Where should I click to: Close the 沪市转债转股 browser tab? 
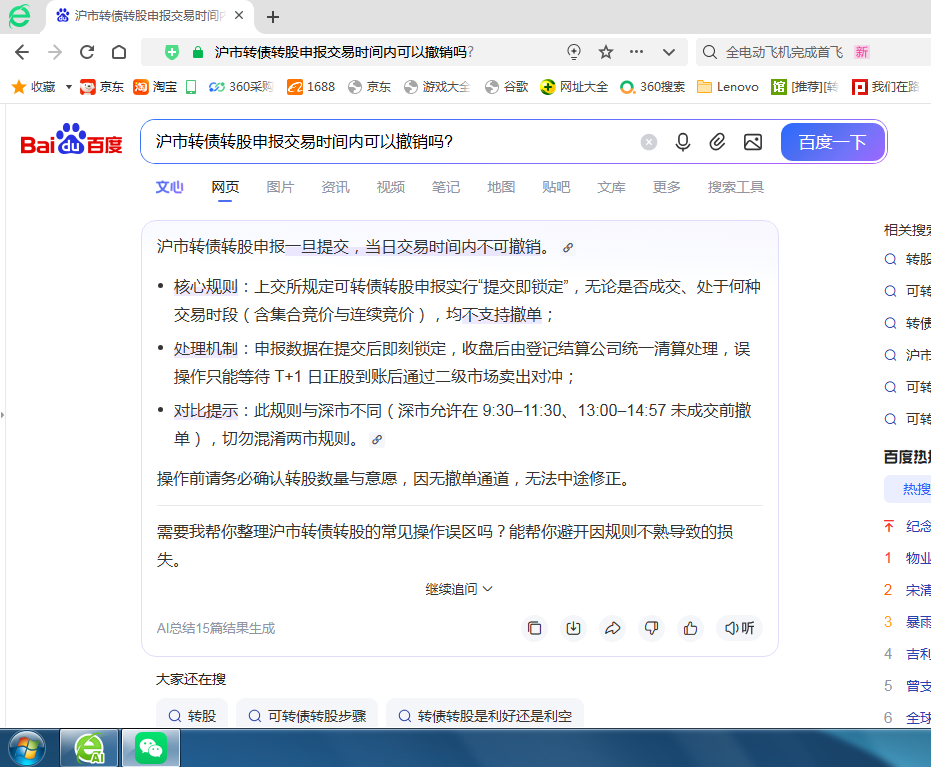coord(239,15)
